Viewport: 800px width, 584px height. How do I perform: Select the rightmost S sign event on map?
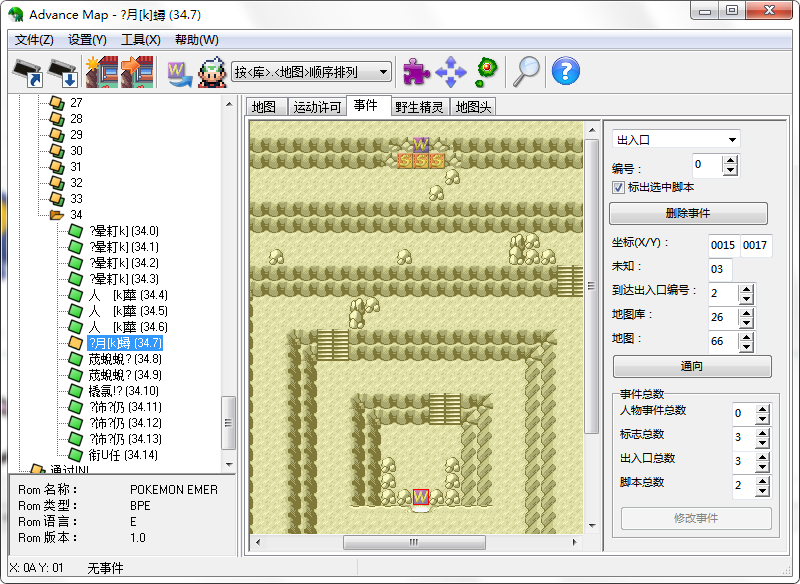coord(436,161)
